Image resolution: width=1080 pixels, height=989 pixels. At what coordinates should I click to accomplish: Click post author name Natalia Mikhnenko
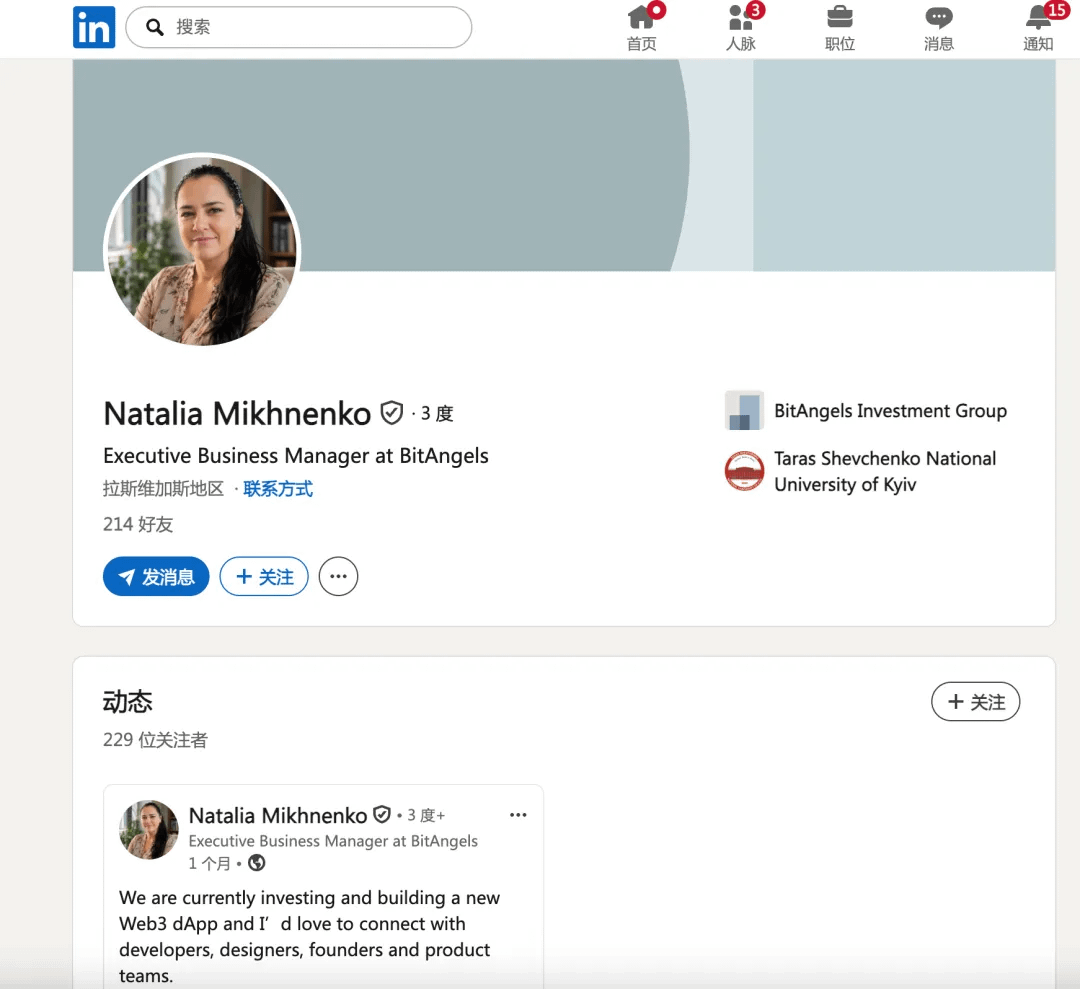[x=278, y=815]
